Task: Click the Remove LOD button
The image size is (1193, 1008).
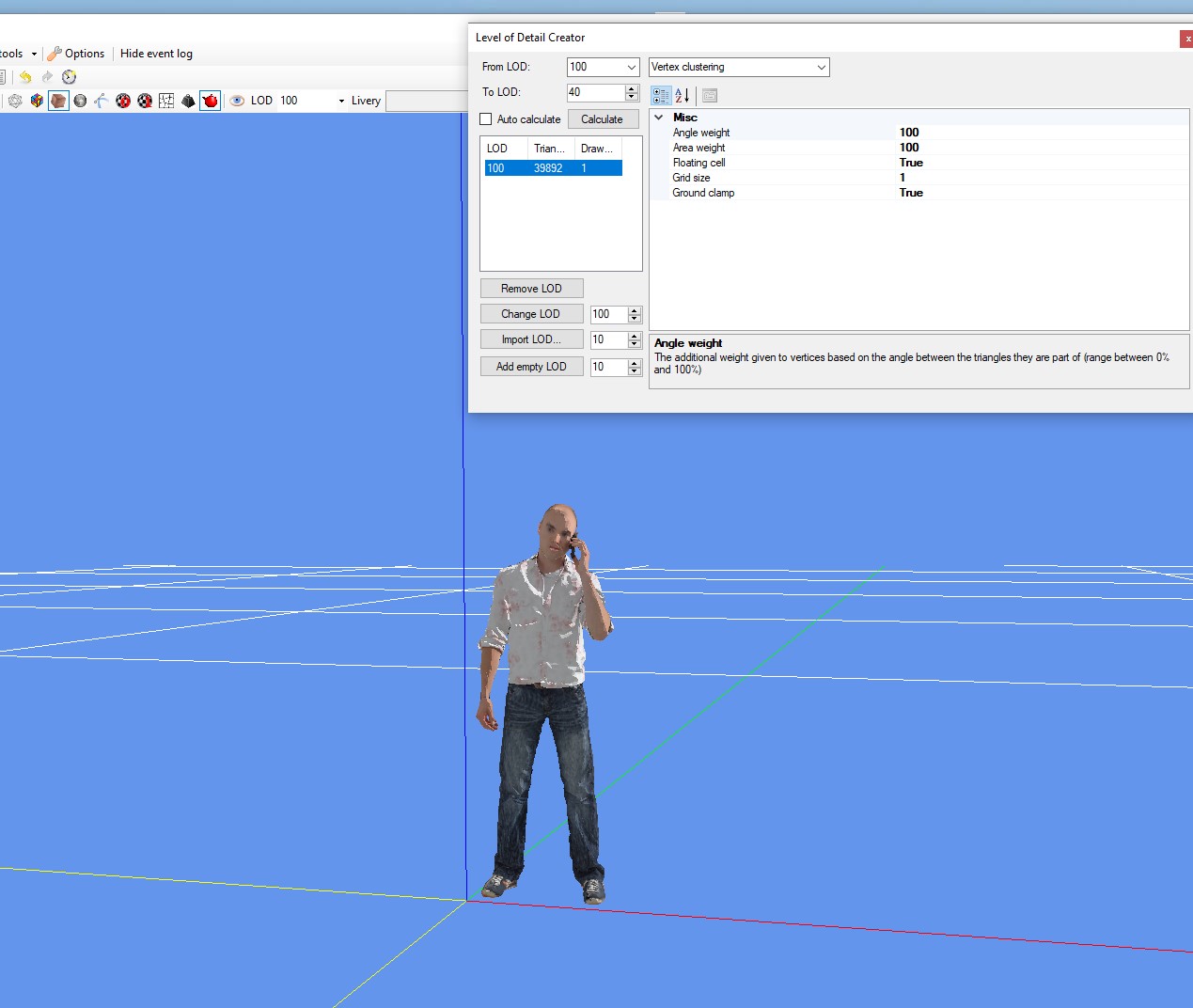Action: coord(531,288)
